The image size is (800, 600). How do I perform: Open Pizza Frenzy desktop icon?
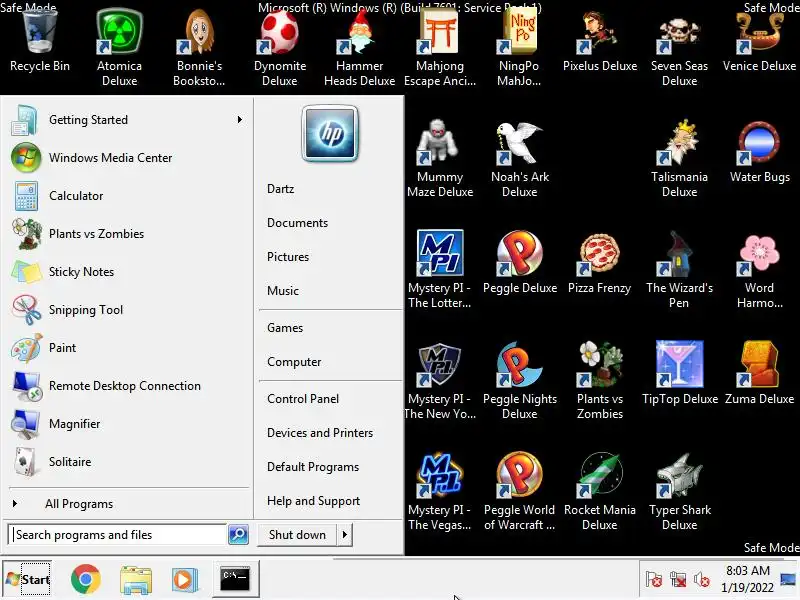coord(599,264)
